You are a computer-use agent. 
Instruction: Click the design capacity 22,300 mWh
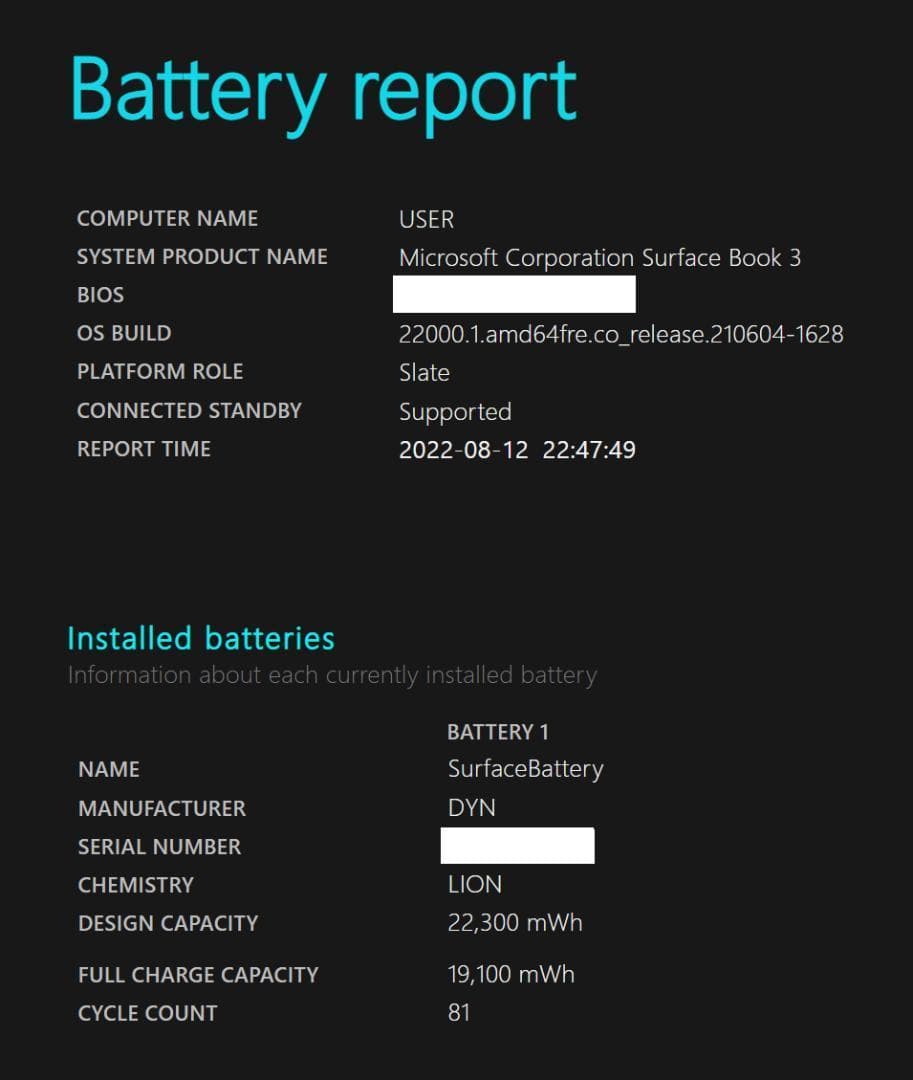click(514, 922)
